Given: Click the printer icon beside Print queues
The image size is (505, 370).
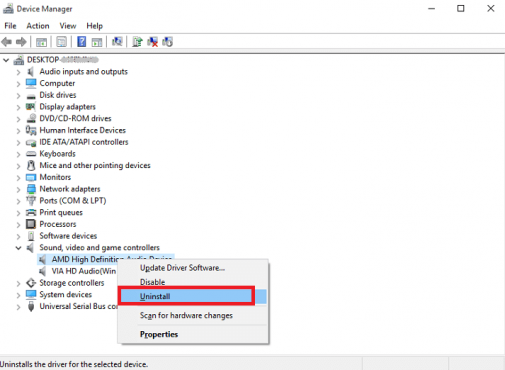Looking at the screenshot, I should coord(31,212).
